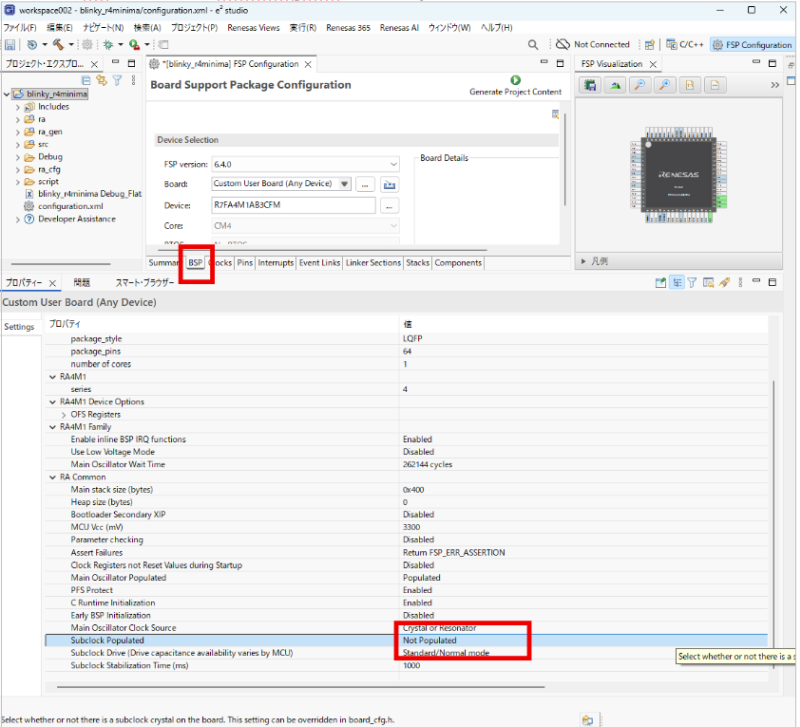Screen dimensions: 800x727
Task: Click the save-chip icon in FSP Visualization
Action: pos(590,85)
